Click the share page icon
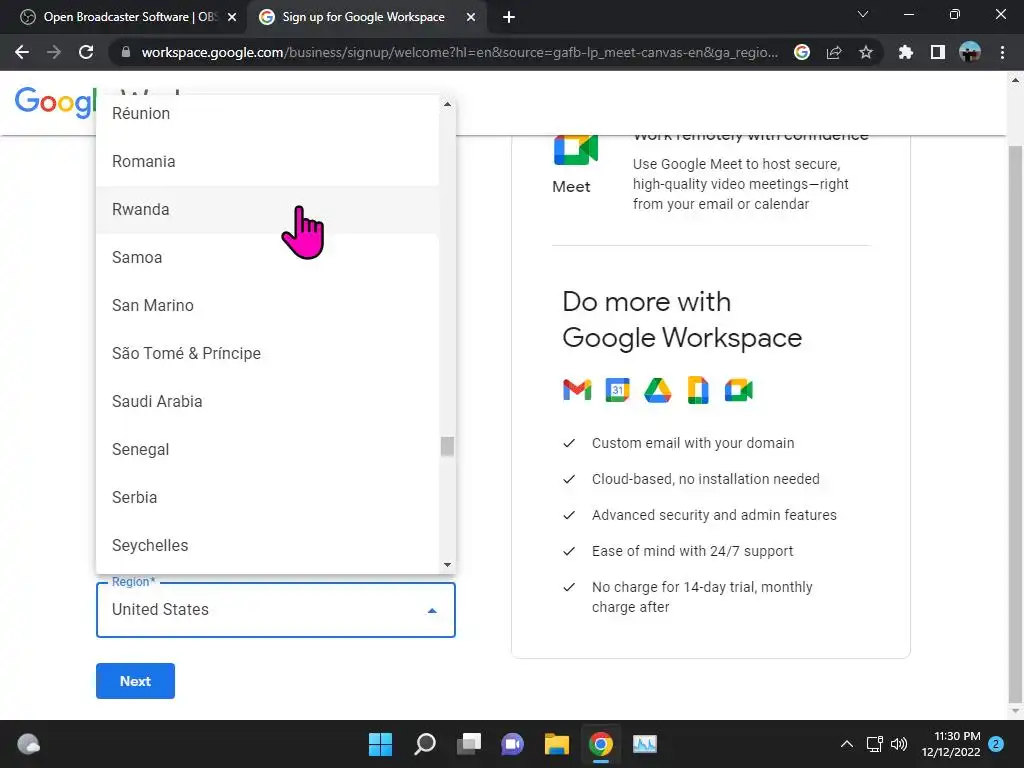This screenshot has width=1024, height=768. click(x=834, y=52)
